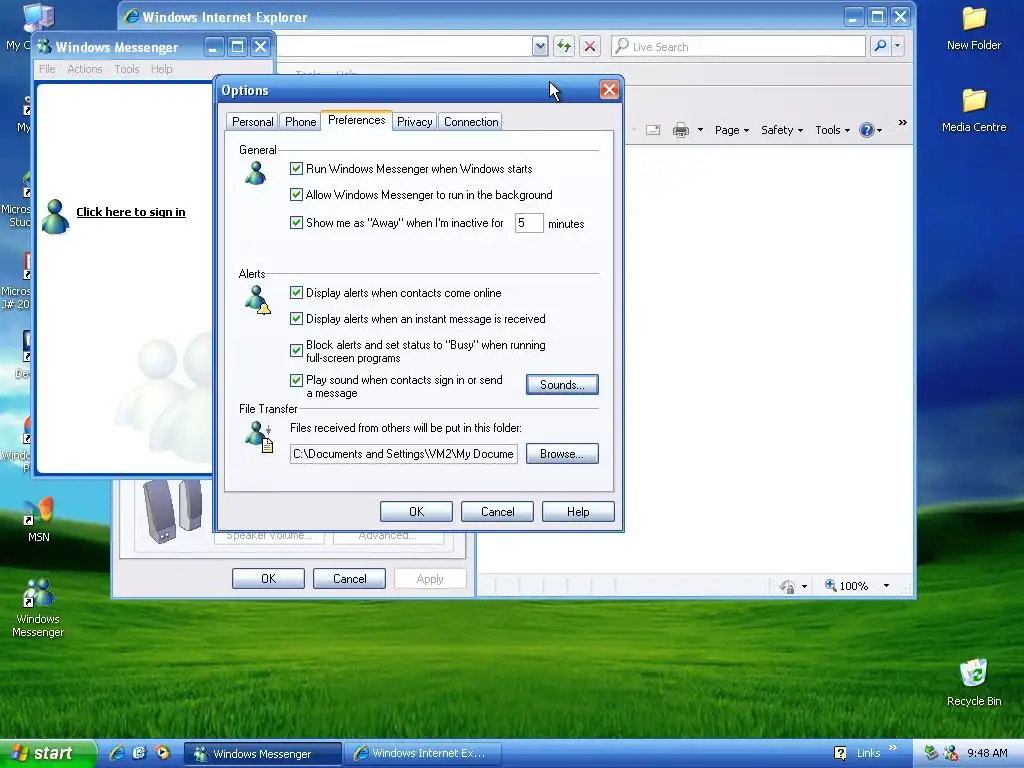The height and width of the screenshot is (768, 1024).
Task: Switch to Windows Internet Explorer taskbar button
Action: point(423,754)
